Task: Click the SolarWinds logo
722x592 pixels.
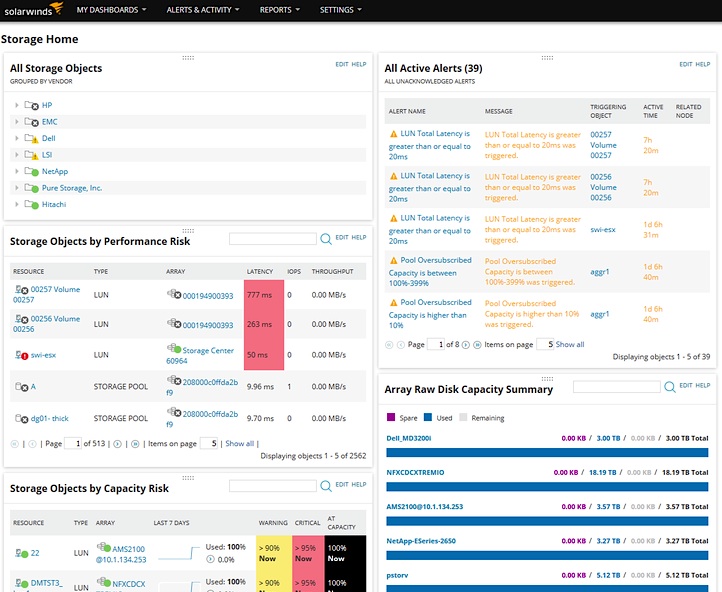Action: [32, 10]
